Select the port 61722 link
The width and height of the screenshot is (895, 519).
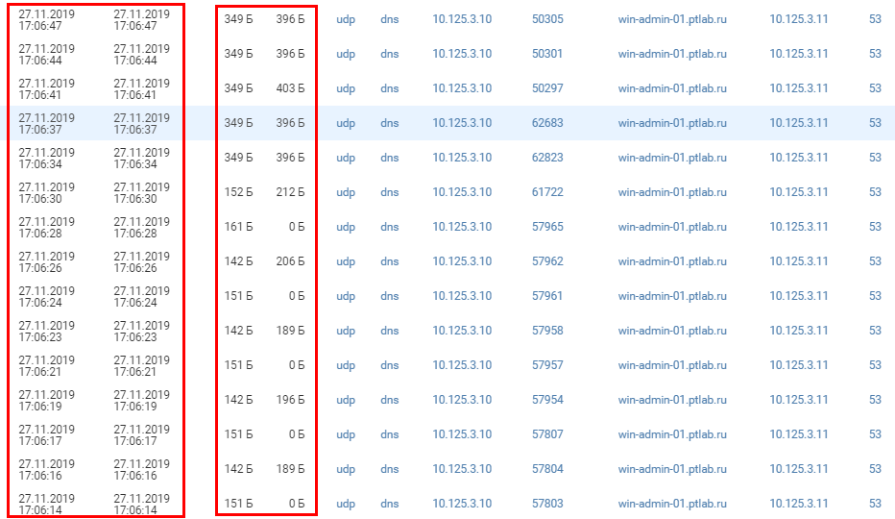(547, 192)
